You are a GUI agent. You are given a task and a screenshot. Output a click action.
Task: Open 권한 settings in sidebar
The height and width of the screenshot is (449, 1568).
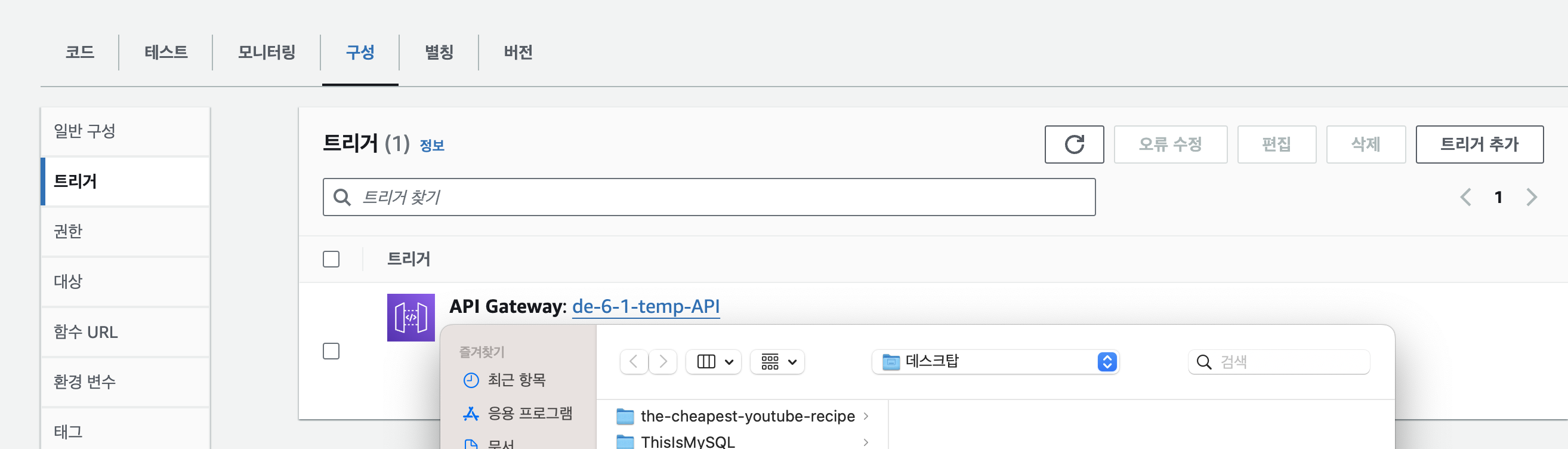(125, 232)
